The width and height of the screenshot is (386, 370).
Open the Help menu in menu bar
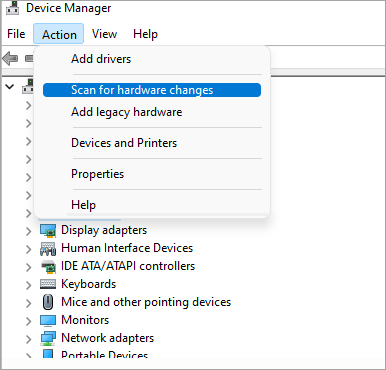(145, 34)
